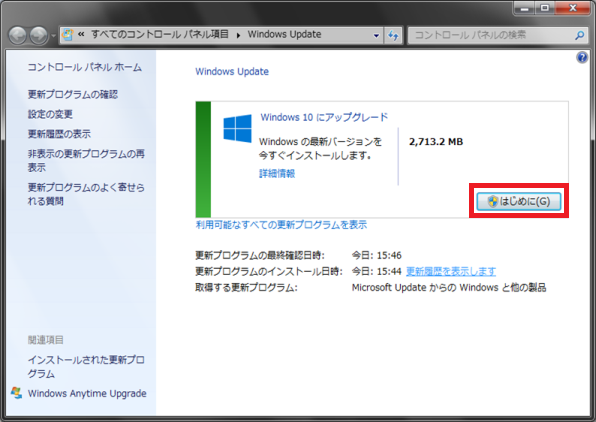
Task: Click 更新履歴を表示します link
Action: coord(451,271)
